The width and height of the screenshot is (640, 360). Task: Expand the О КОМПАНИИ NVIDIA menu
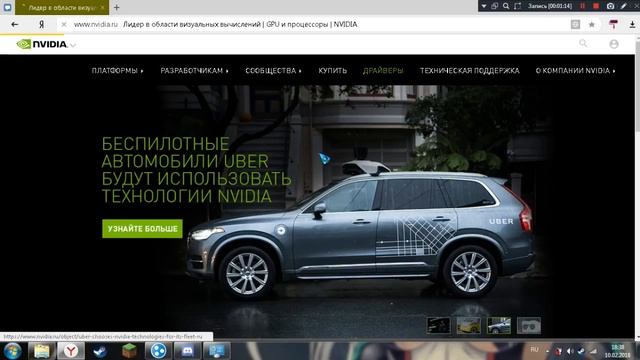click(x=576, y=71)
